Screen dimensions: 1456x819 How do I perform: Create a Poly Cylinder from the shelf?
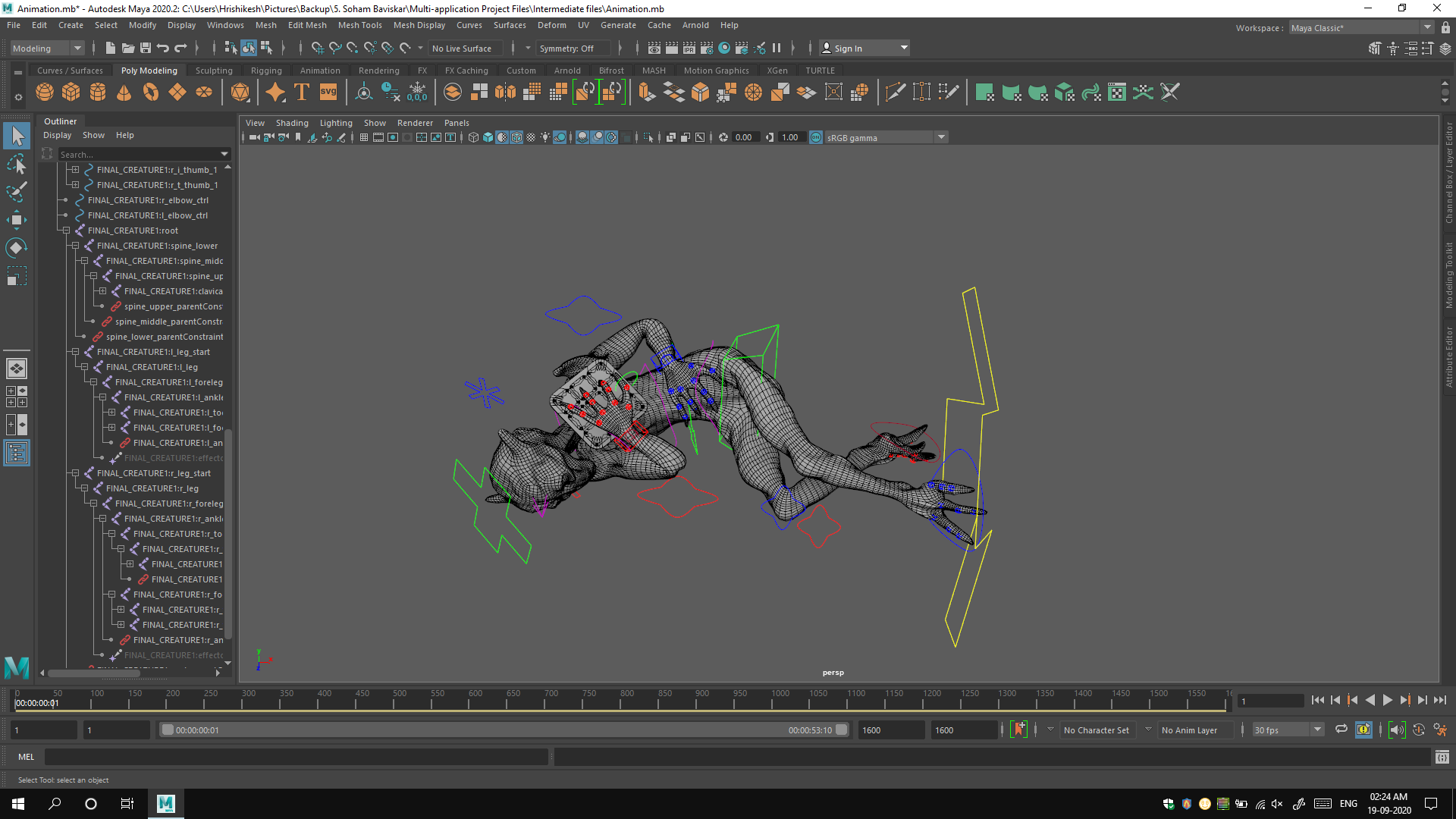point(98,93)
